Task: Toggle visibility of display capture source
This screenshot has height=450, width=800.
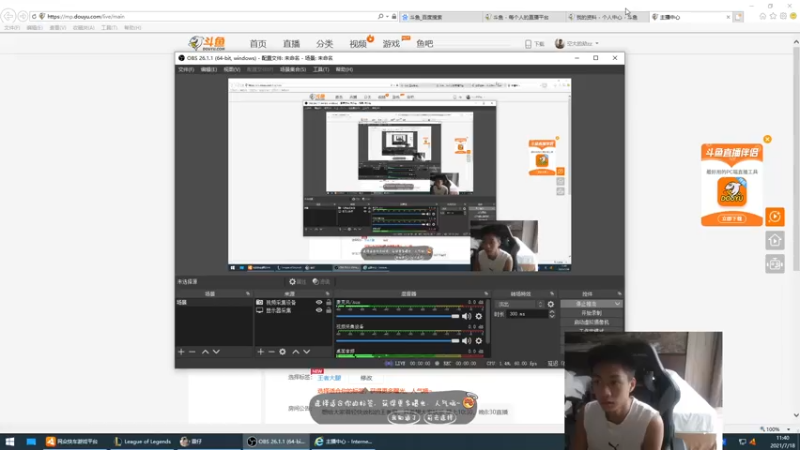Action: (319, 310)
